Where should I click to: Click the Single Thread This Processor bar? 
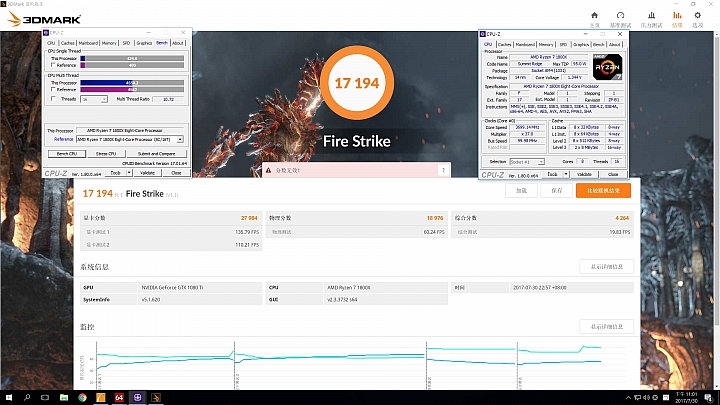click(132, 59)
